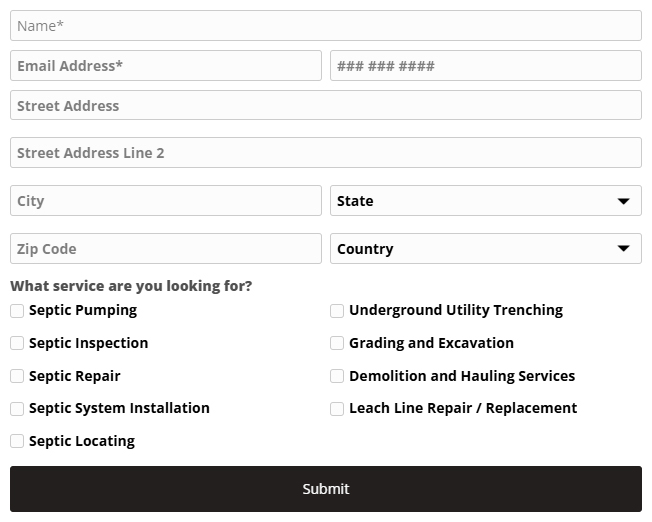This screenshot has width=652, height=522.
Task: Click the Country dropdown arrow
Action: coord(623,249)
